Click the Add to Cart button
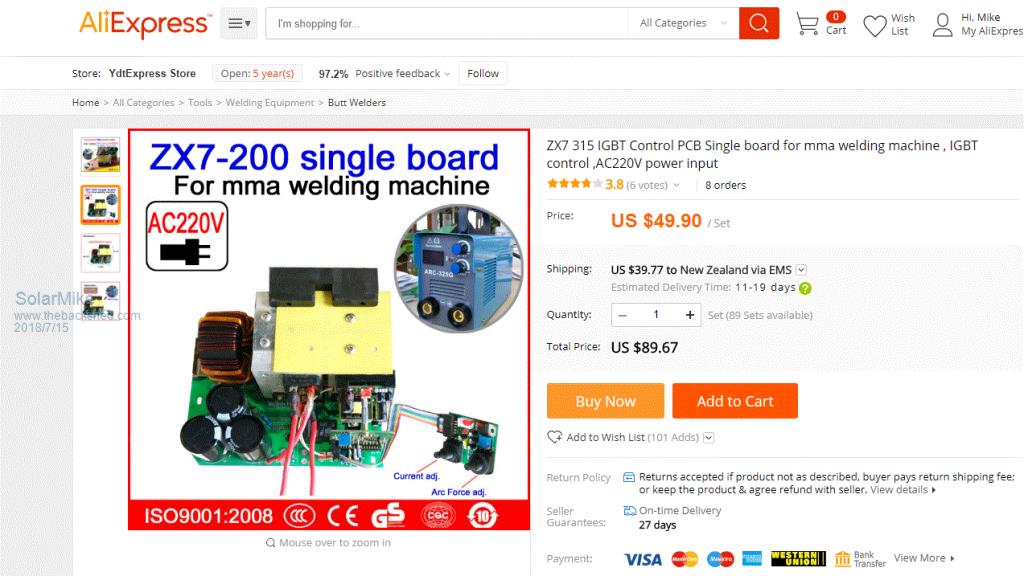The height and width of the screenshot is (576, 1024). [735, 401]
